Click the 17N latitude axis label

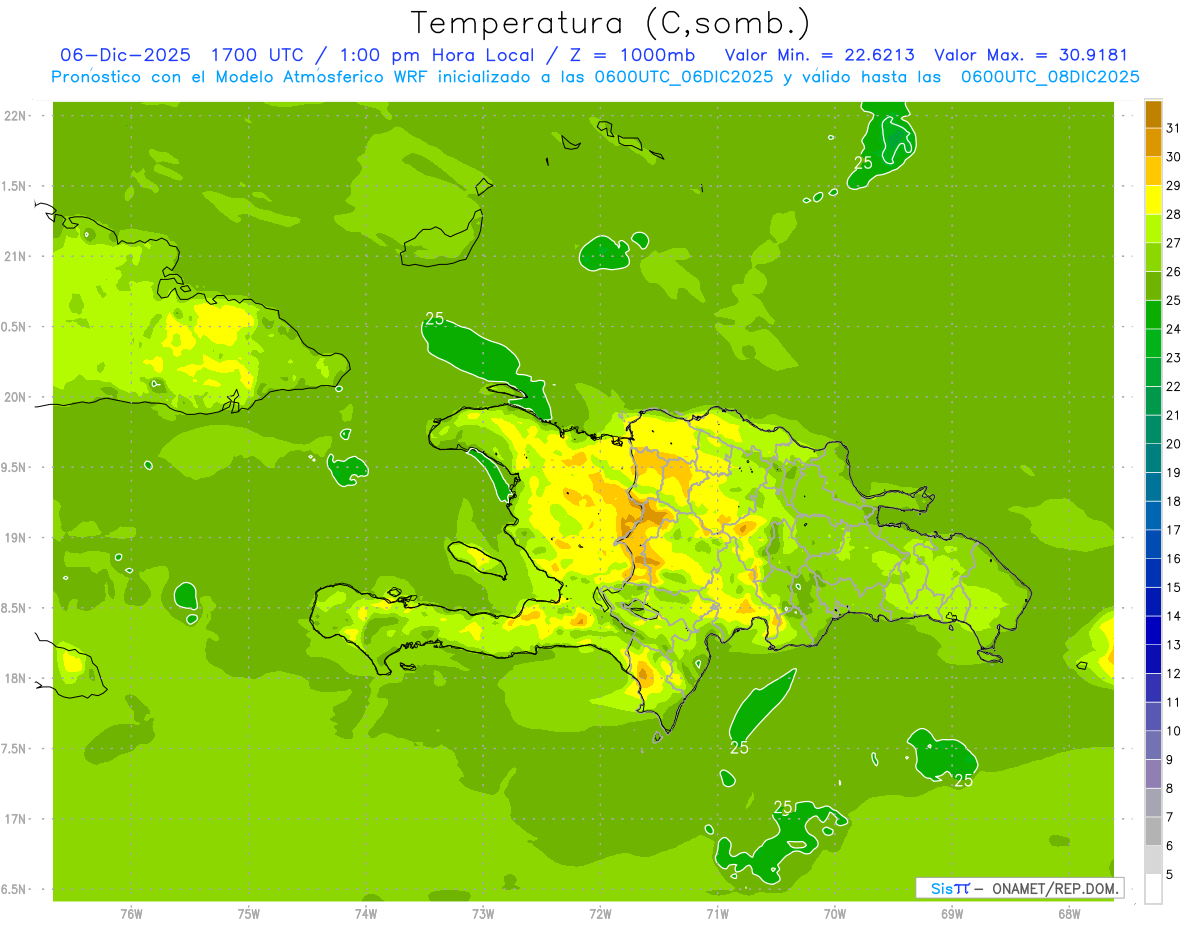[16, 820]
